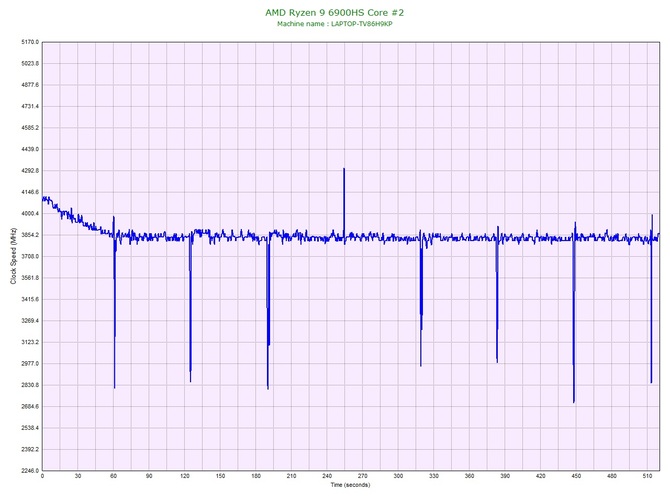Click the 420 seconds tick label
This screenshot has height=502, width=670.
[x=541, y=476]
